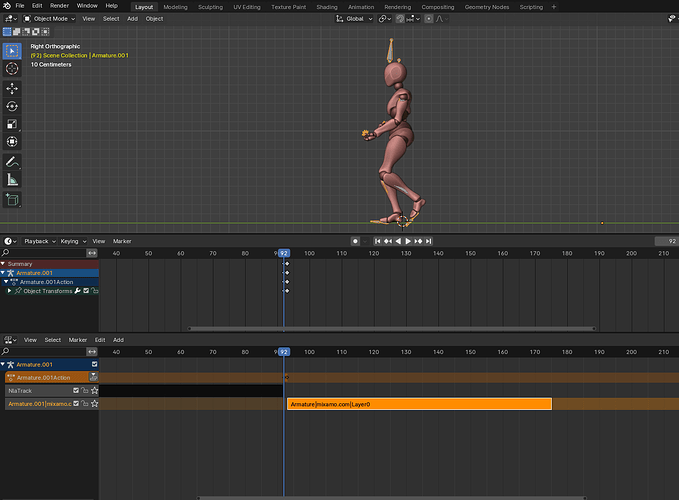679x500 pixels.
Task: Click the timeline horizontal scrollbar
Action: (x=391, y=329)
